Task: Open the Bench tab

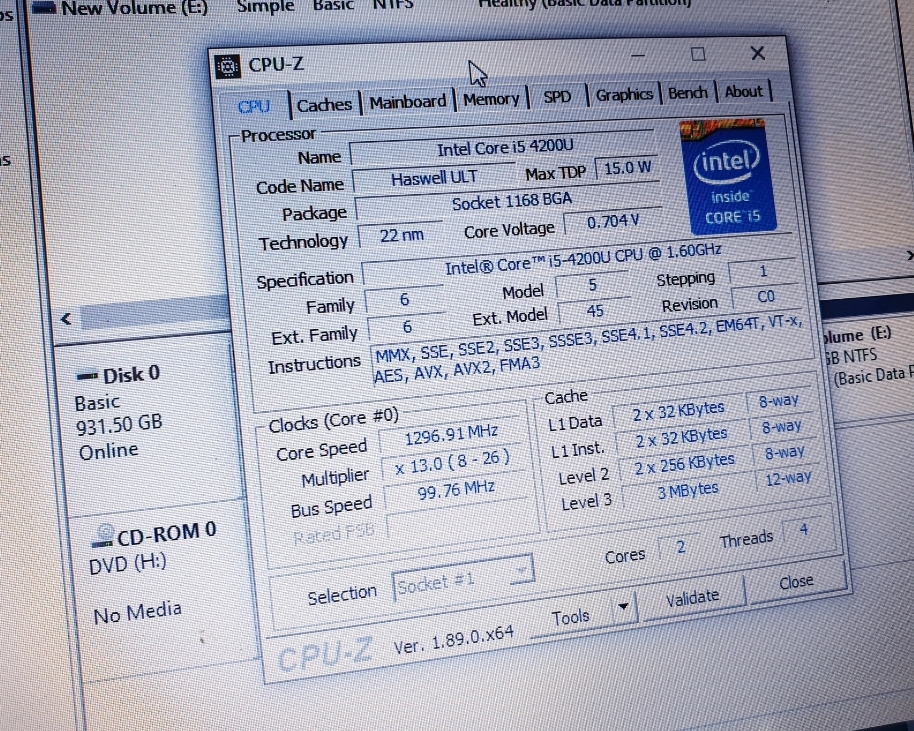Action: 687,93
